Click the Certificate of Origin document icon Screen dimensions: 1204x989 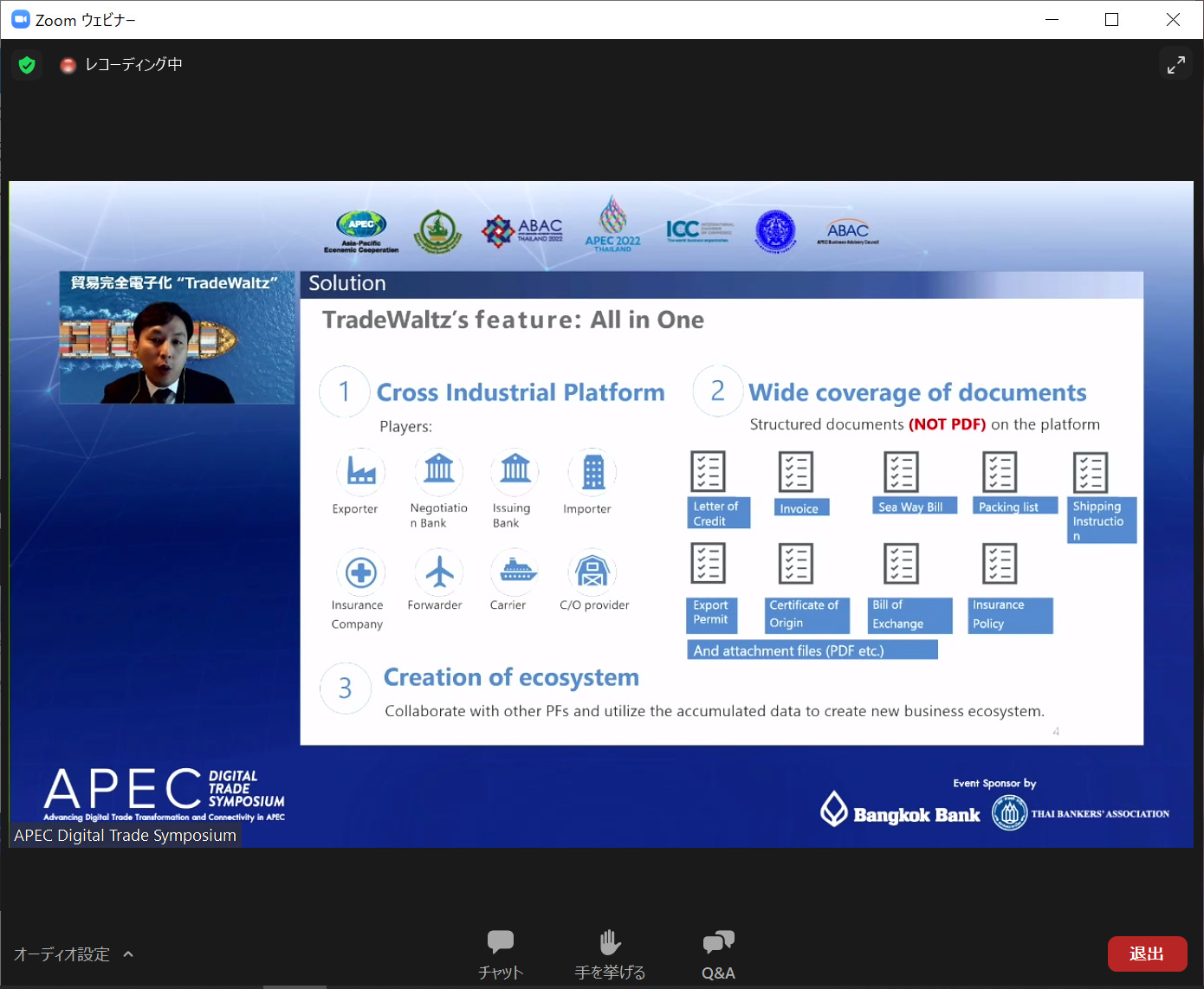[795, 564]
